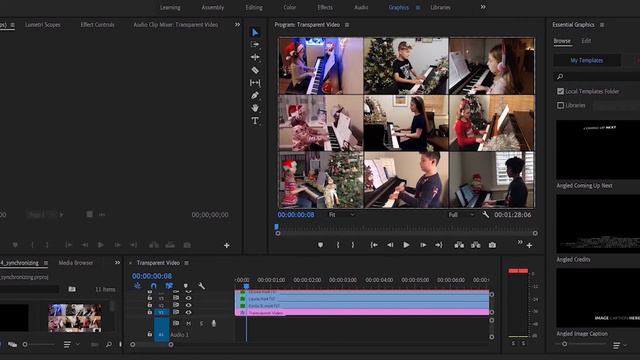This screenshot has height=360, width=640.
Task: Open Timeline display settings wrench
Action: pos(202,286)
